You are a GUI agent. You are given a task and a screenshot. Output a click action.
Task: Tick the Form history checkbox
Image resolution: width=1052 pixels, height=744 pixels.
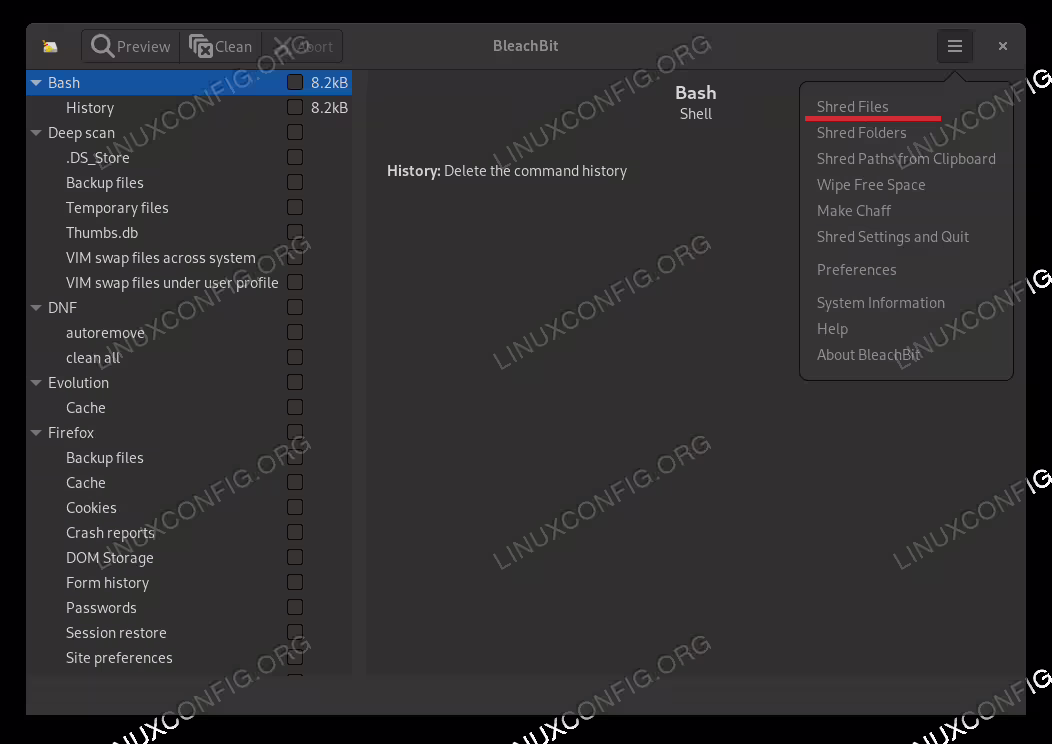pos(295,582)
